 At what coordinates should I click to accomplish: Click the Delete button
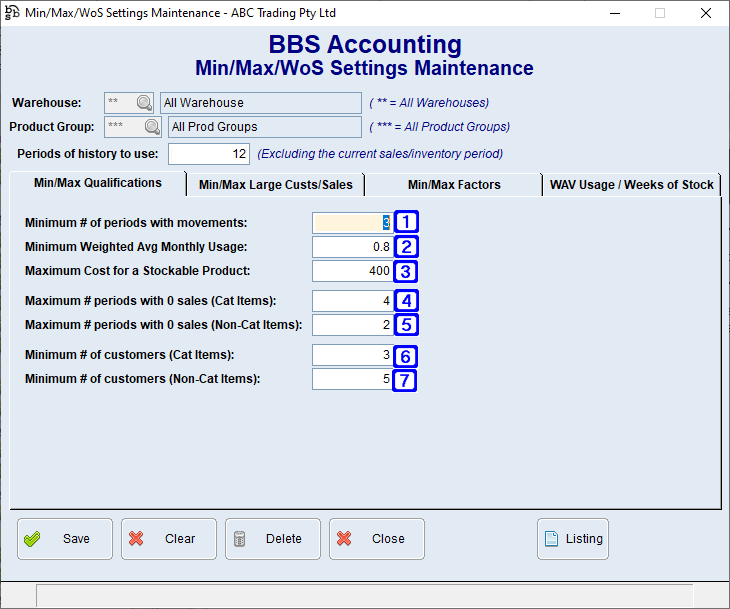pyautogui.click(x=273, y=539)
